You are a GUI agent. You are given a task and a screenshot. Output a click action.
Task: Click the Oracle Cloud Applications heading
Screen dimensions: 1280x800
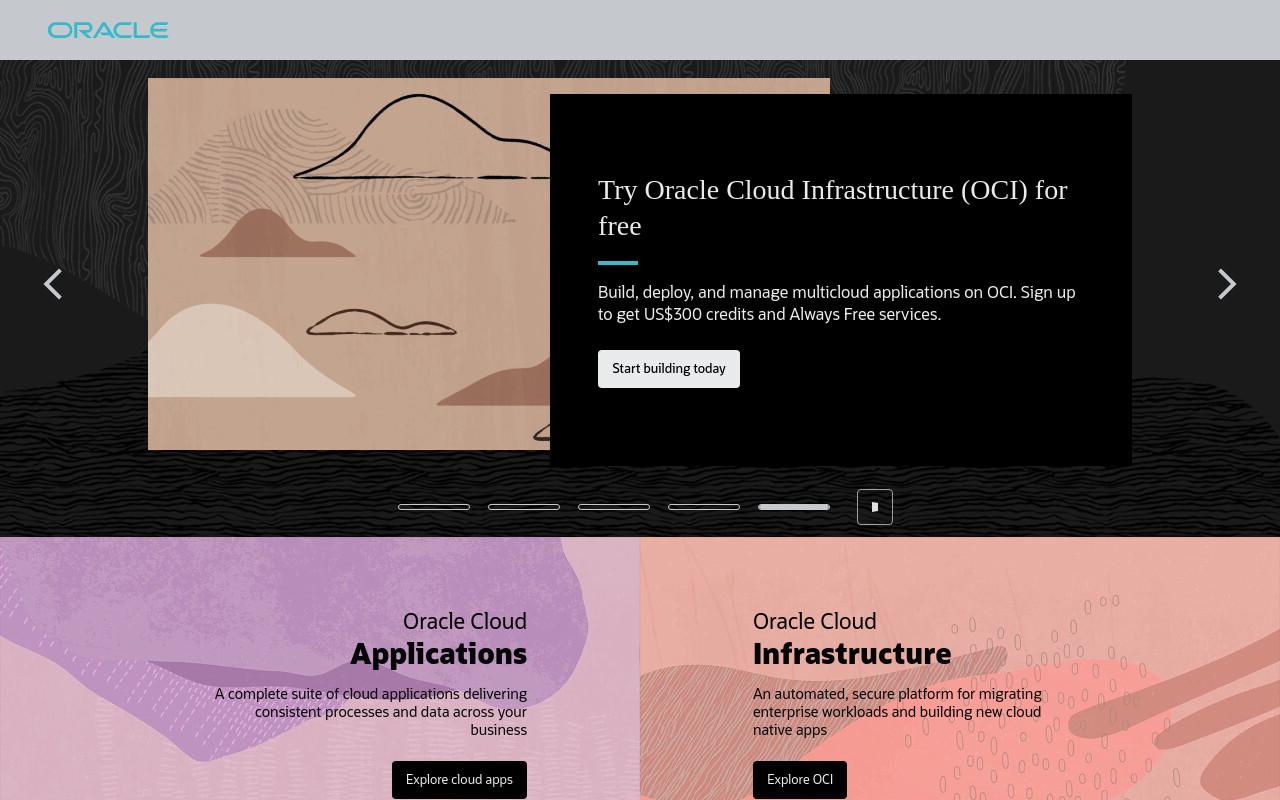[x=438, y=638]
